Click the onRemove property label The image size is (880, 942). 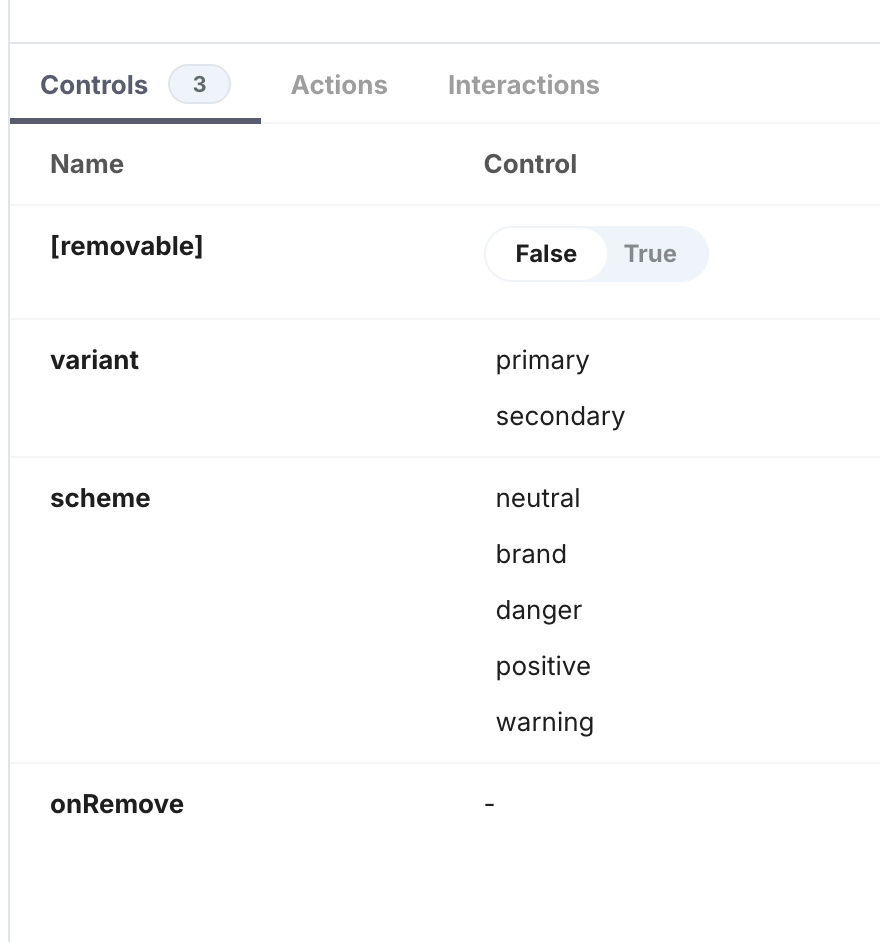(x=117, y=804)
